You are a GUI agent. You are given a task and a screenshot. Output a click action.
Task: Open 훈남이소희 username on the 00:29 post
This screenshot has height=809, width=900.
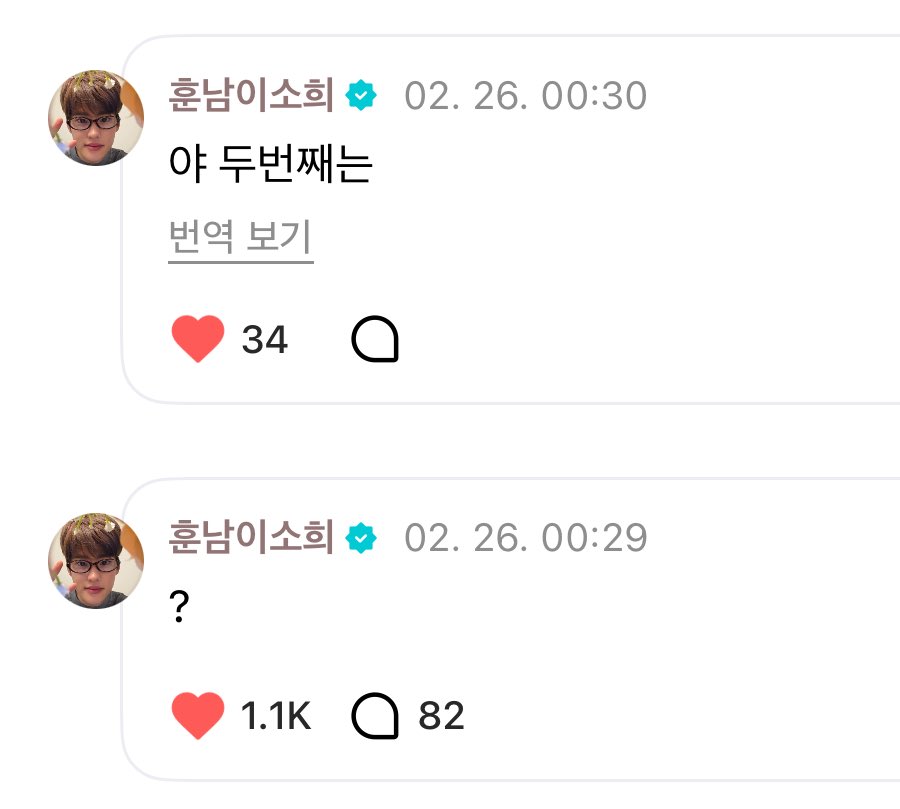(x=251, y=539)
